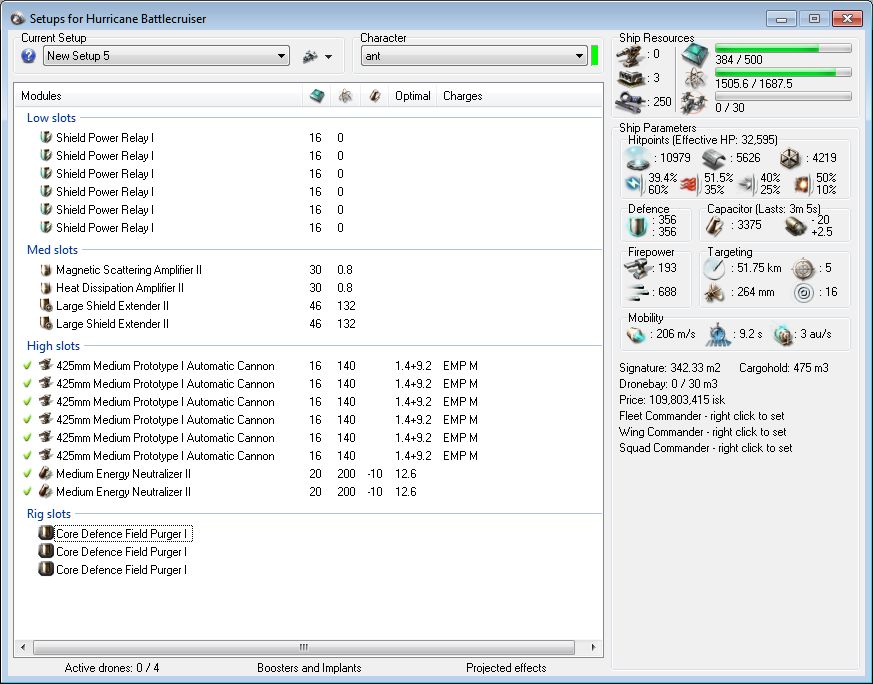Collapse the Med slots group

tap(52, 250)
